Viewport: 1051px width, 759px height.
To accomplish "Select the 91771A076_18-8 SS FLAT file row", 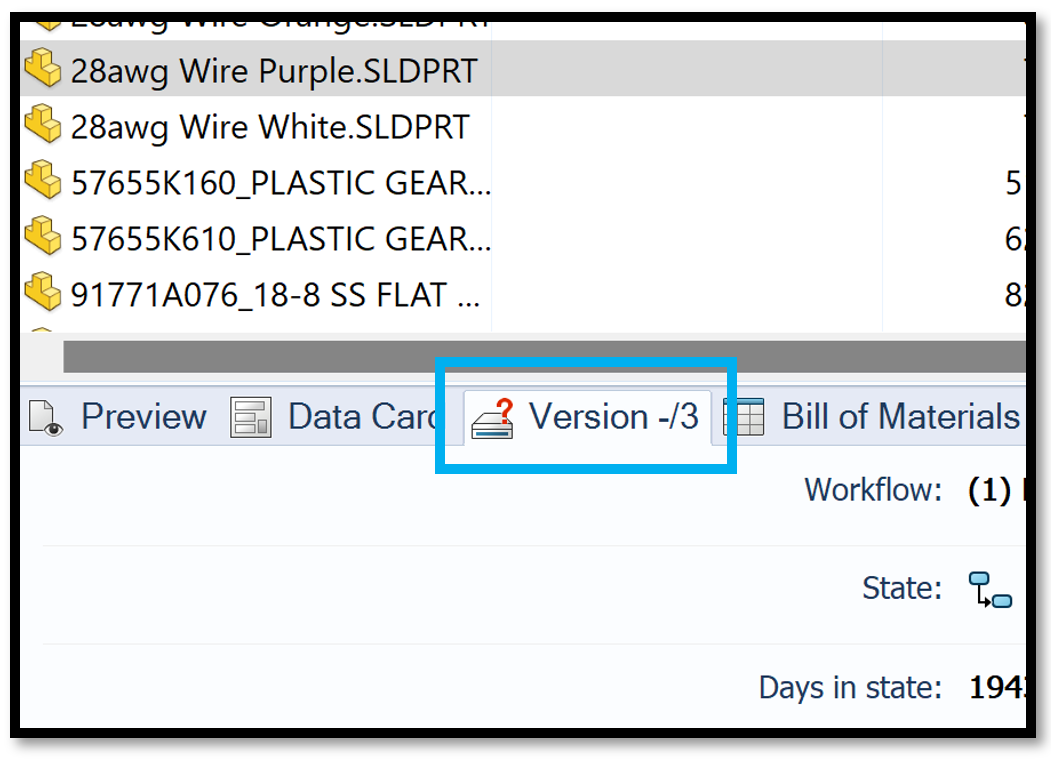I will tap(275, 295).
